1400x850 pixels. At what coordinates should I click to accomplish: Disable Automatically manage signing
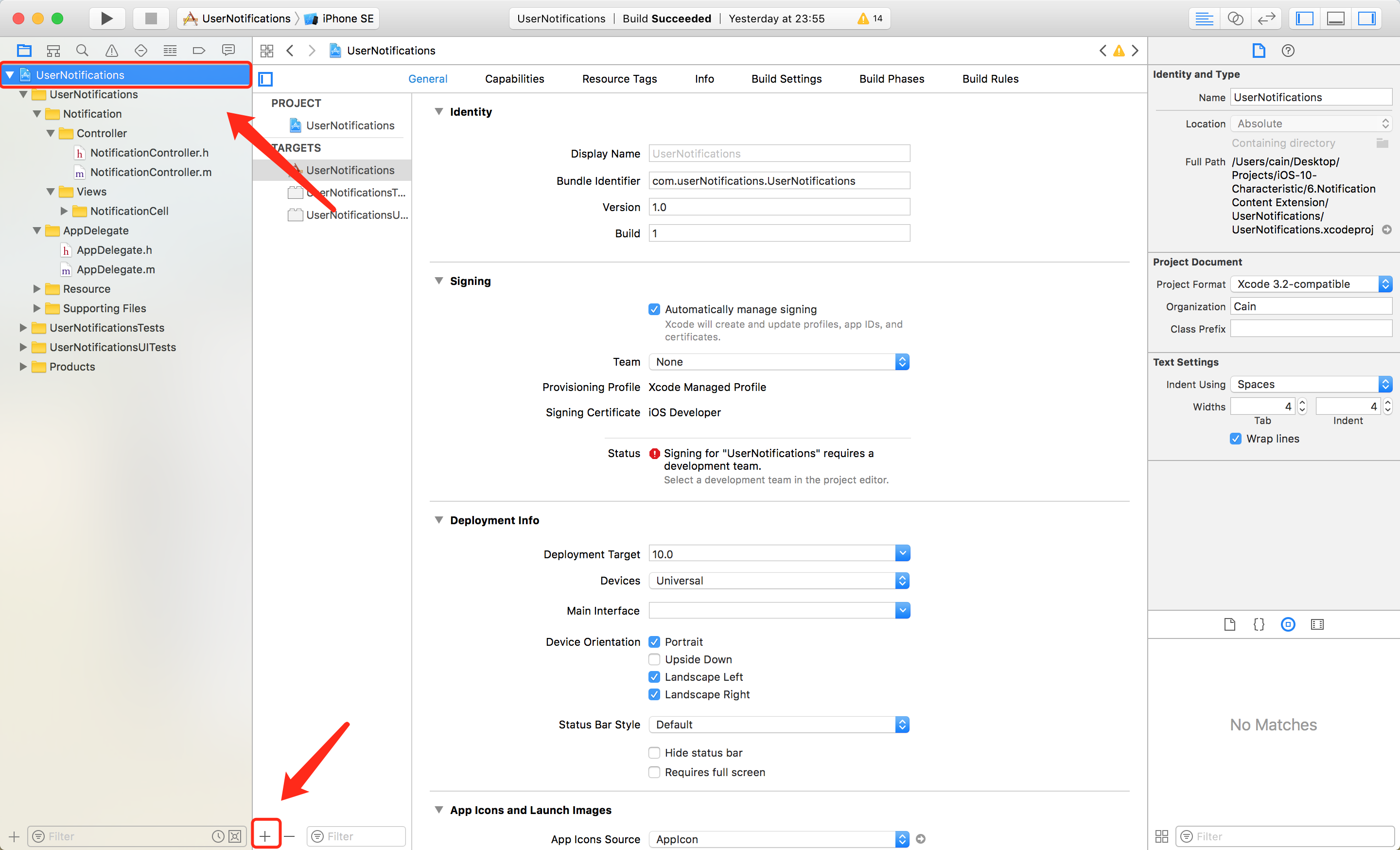click(654, 309)
